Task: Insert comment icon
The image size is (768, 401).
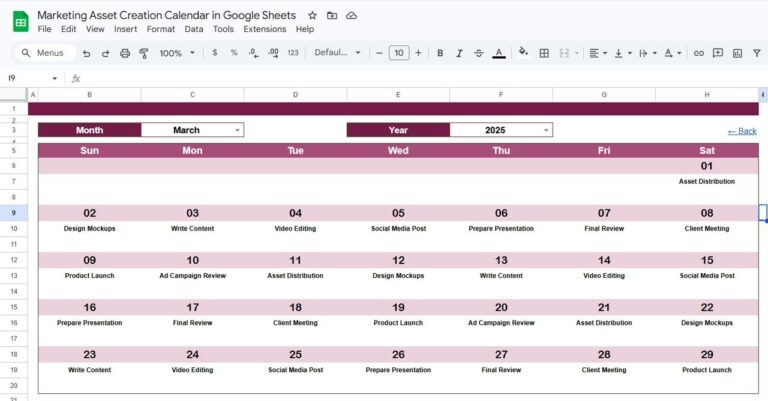Action: point(718,53)
